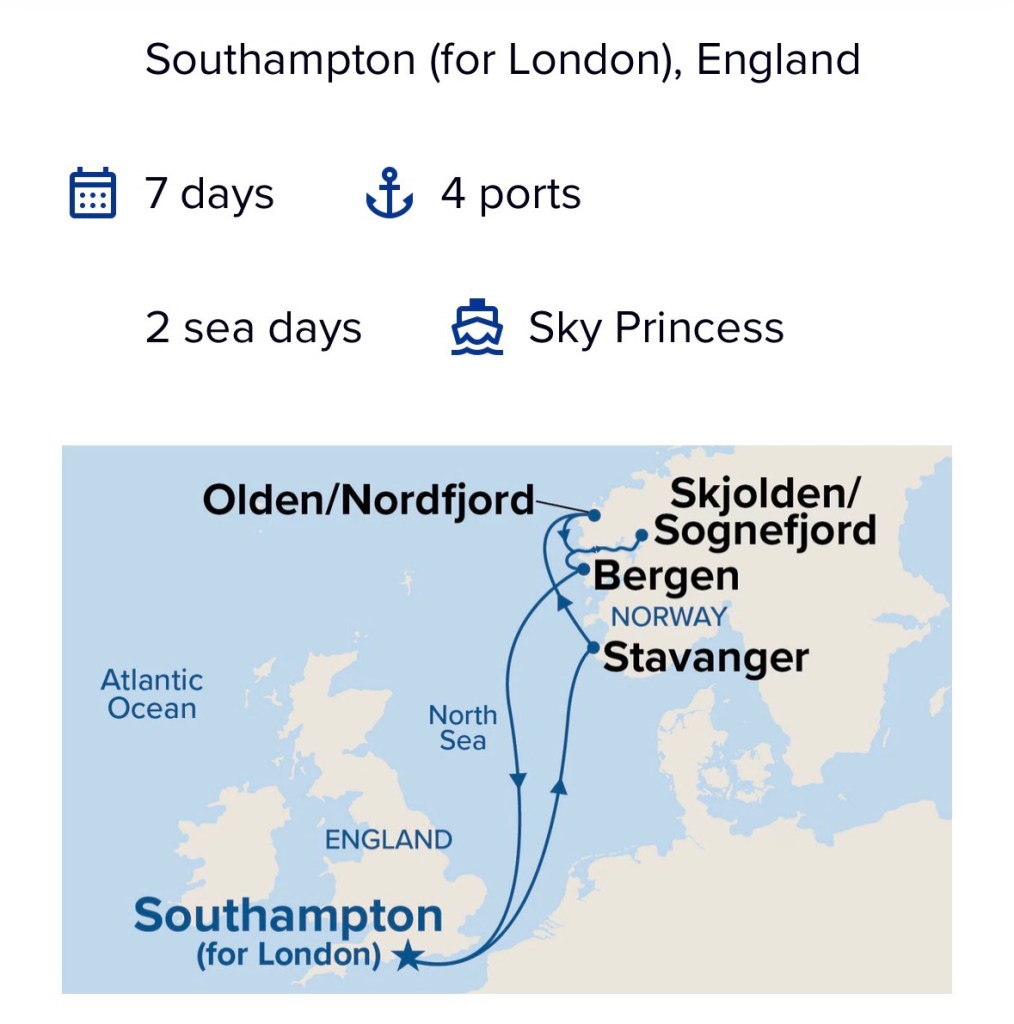Click the Atlantic Ocean label on the map
This screenshot has width=1014, height=1024.
pos(152,694)
